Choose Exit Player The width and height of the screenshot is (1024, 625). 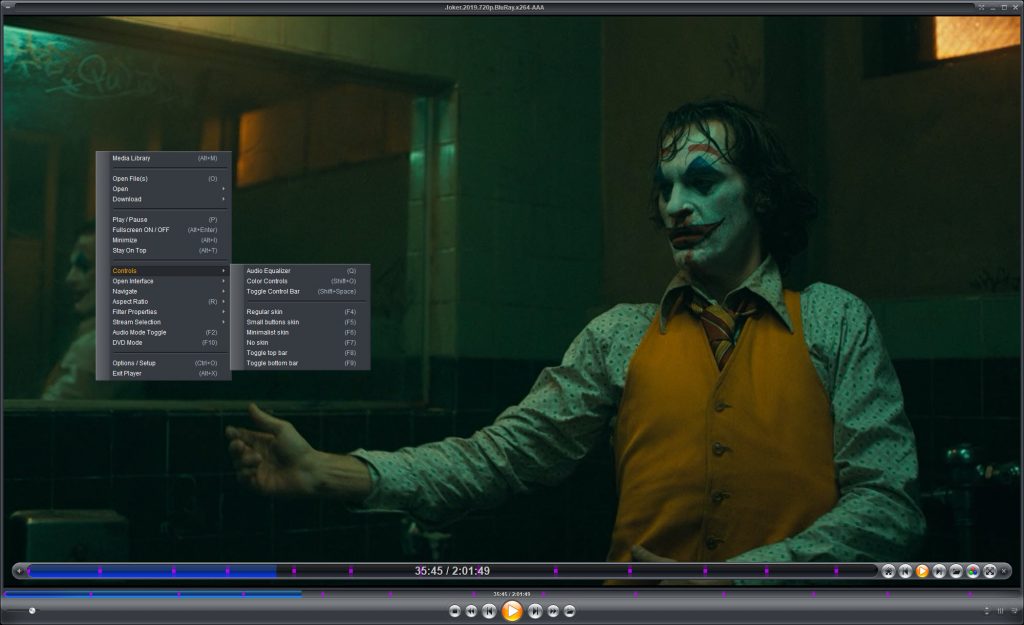[164, 374]
